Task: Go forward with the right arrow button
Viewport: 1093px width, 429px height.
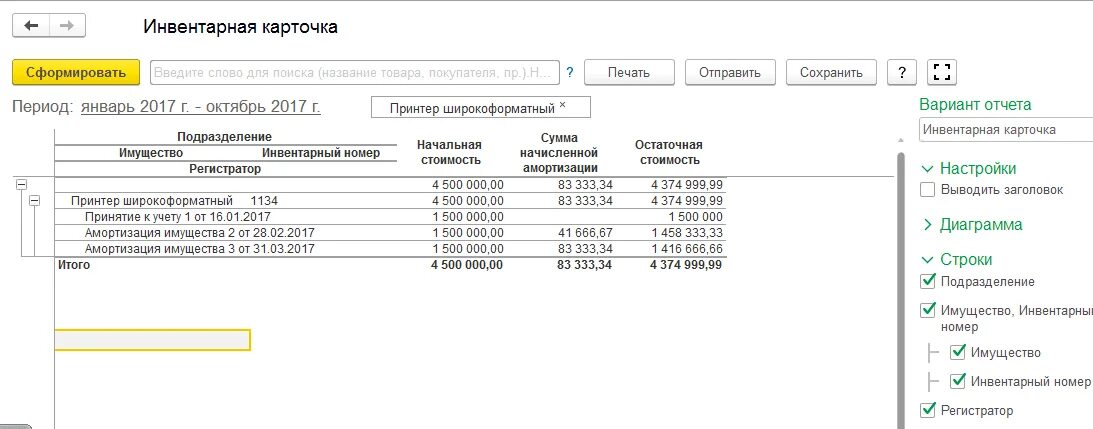Action: click(68, 26)
